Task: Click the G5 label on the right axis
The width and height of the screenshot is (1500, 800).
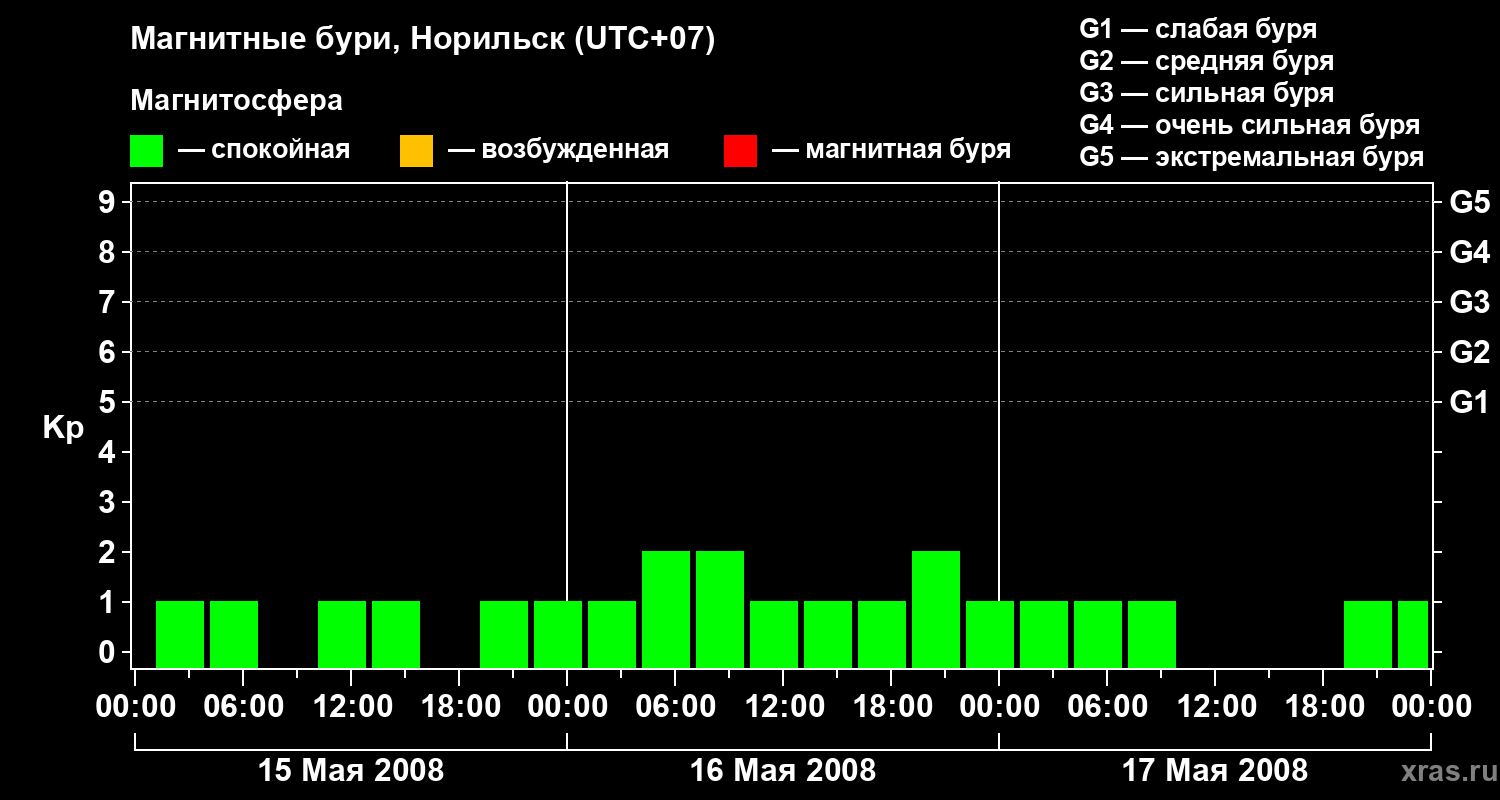Action: click(x=1469, y=202)
